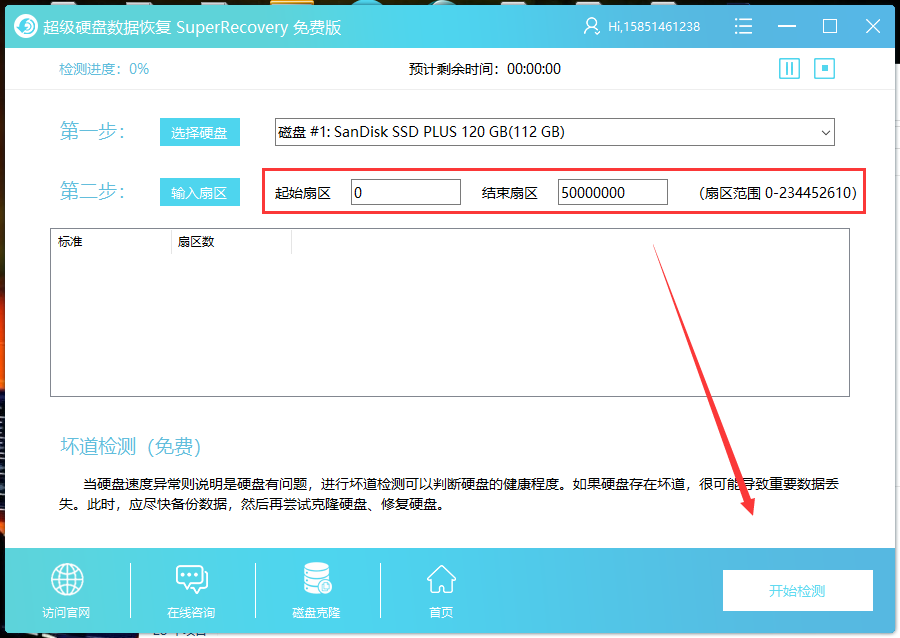Focus the 起始扇区 start sector field
The image size is (900, 638).
click(406, 192)
